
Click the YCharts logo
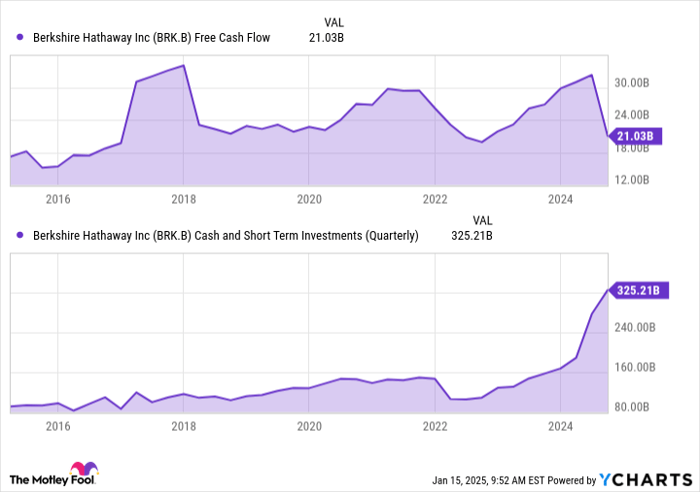[646, 479]
